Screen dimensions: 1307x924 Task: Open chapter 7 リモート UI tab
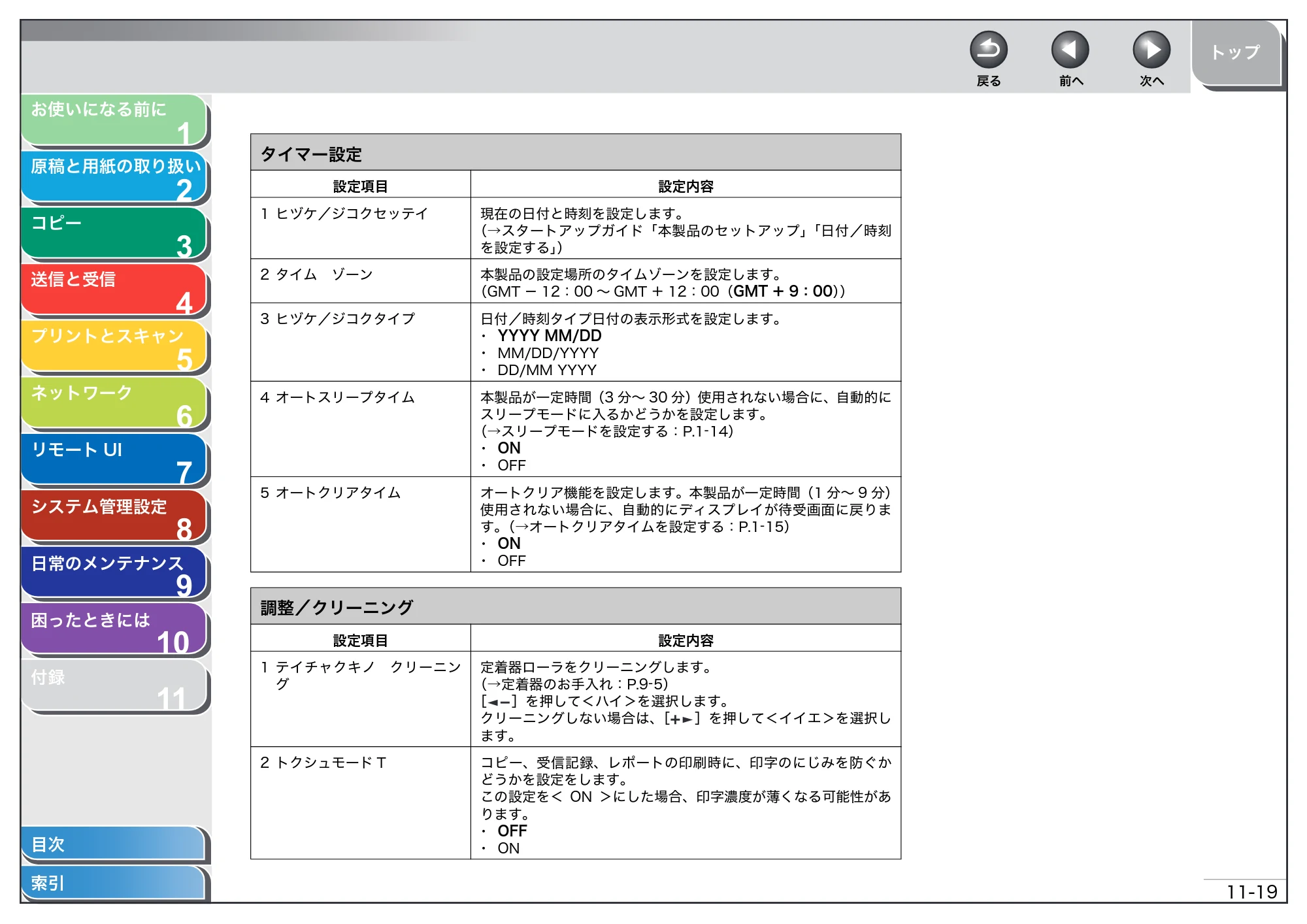[114, 460]
